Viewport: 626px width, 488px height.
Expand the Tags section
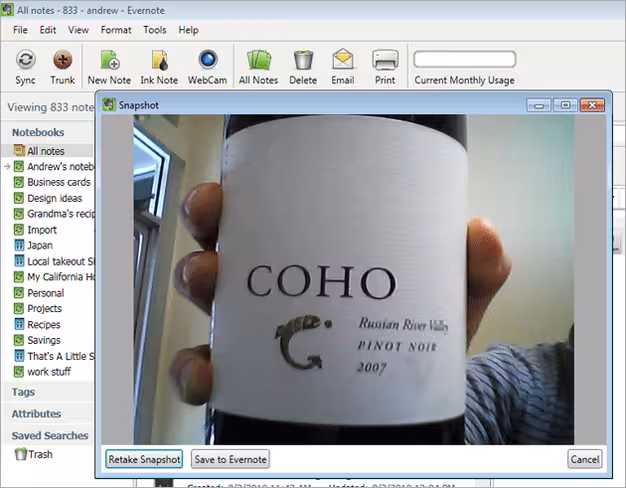tap(24, 392)
